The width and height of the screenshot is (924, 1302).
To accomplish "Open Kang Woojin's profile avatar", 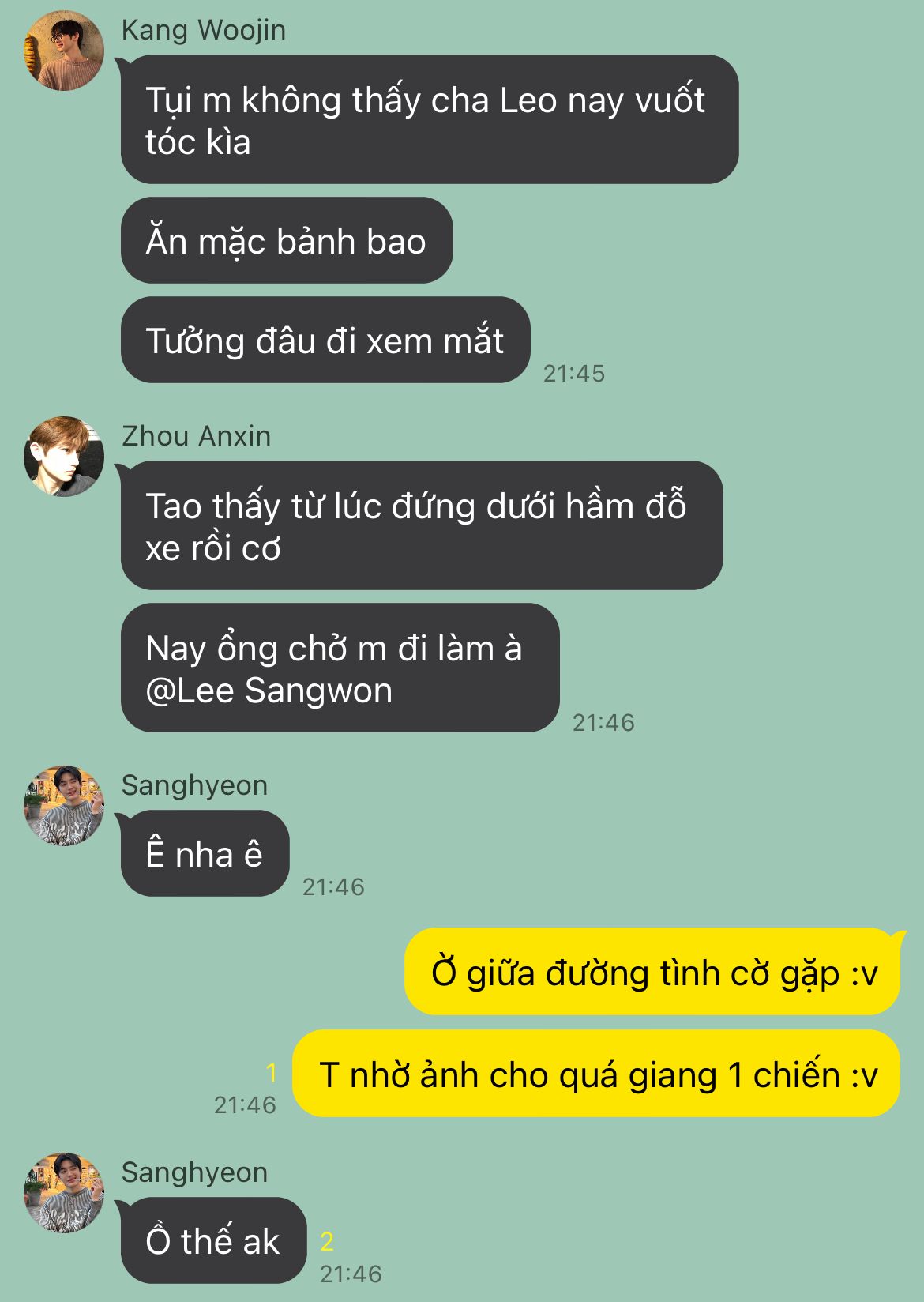I will pyautogui.click(x=65, y=51).
